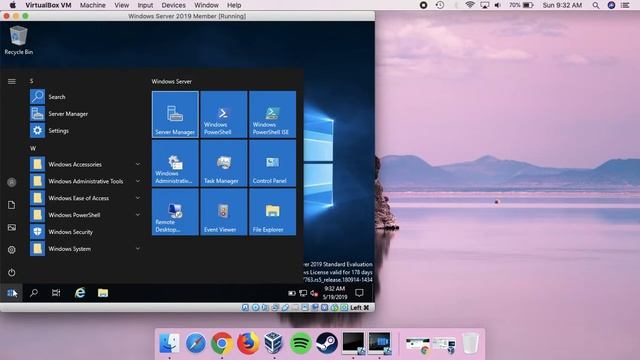Viewport: 640px width, 360px height.
Task: Open the Action Center notification icon
Action: tap(359, 293)
